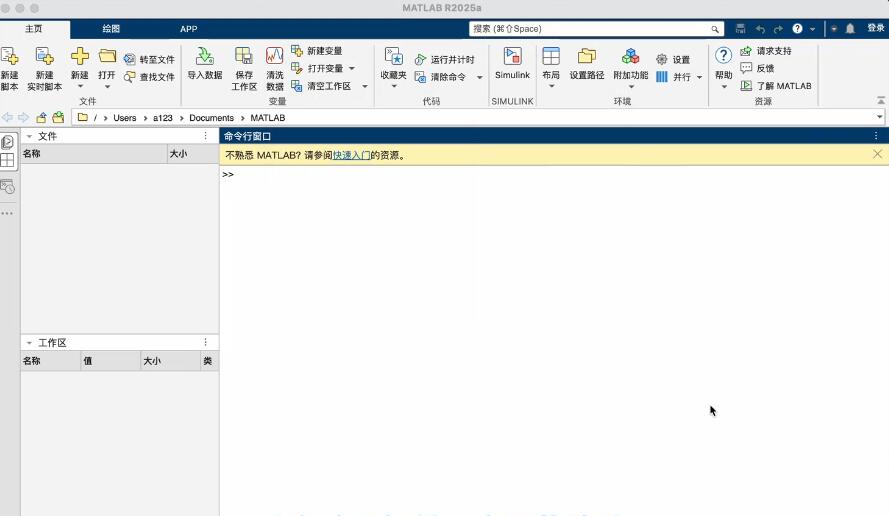Collapse the toolstrip ribbon

(x=880, y=100)
